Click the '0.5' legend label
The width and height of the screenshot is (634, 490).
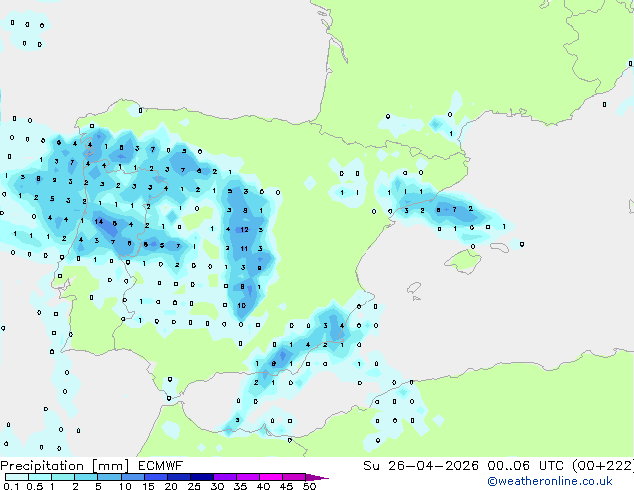point(35,486)
